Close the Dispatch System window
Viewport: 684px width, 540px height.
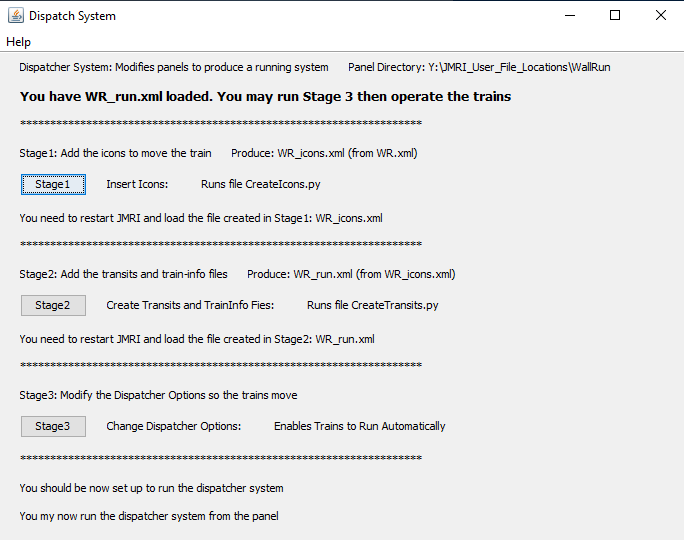[x=661, y=16]
